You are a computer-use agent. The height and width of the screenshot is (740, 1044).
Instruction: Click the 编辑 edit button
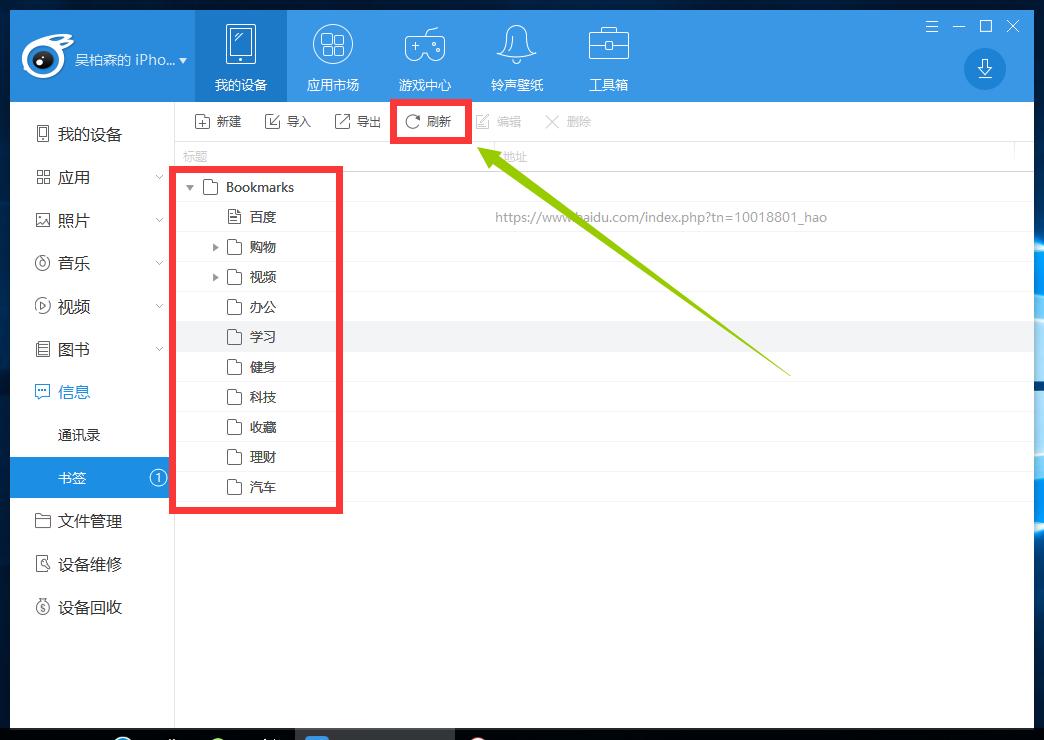tap(498, 121)
